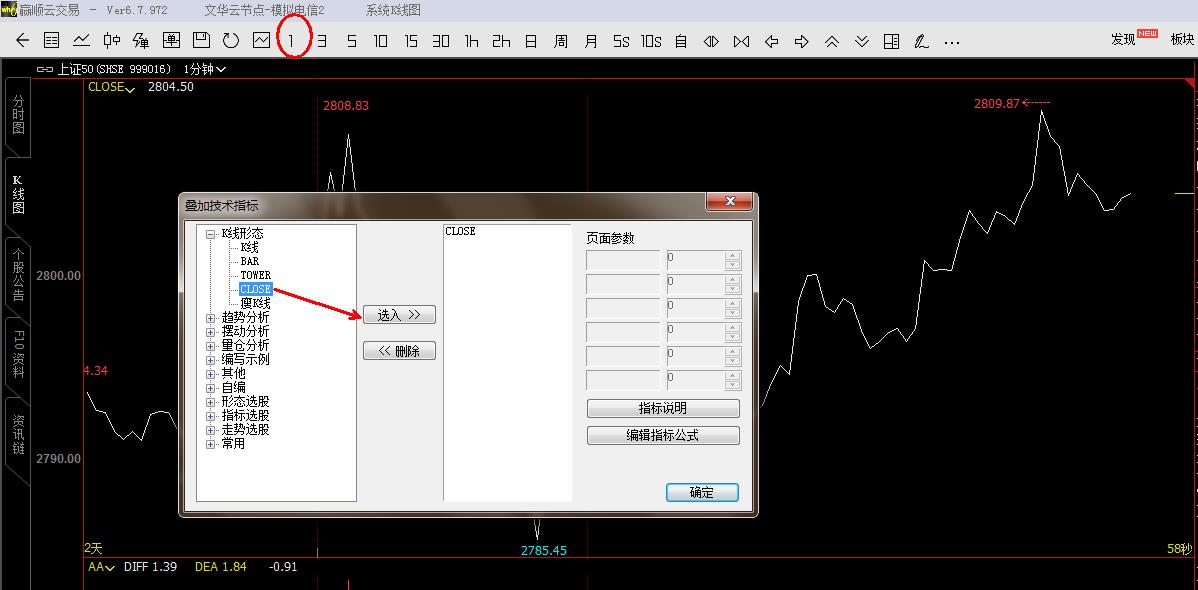This screenshot has width=1198, height=590.
Task: Open the candlestick chart toolbar icon
Action: [x=112, y=41]
